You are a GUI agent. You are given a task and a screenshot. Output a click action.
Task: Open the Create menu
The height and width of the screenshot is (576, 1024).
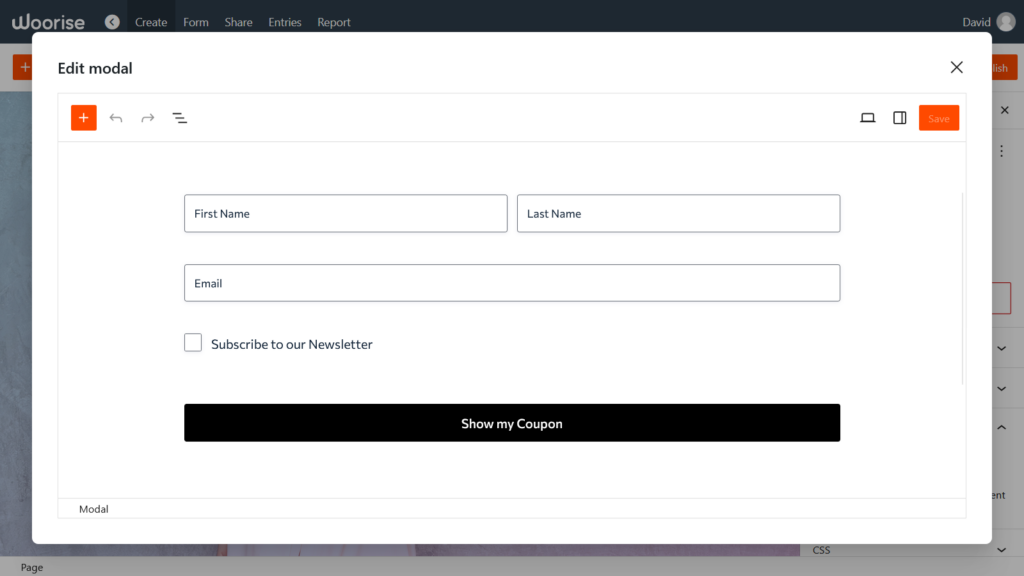click(151, 21)
